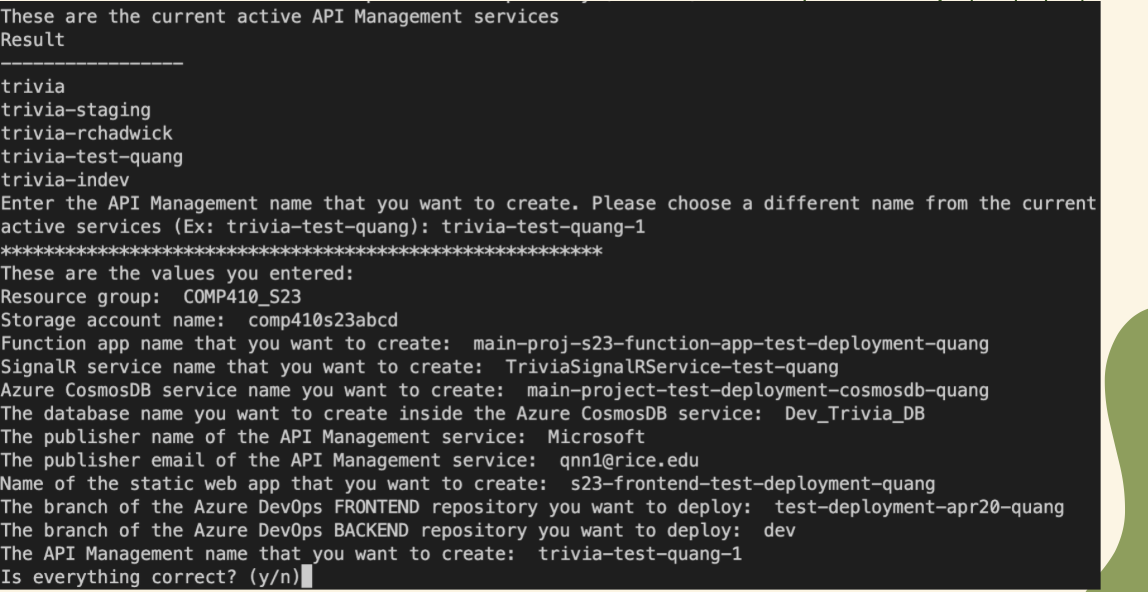
Task: Click the 'Result' header line
Action: 32,40
